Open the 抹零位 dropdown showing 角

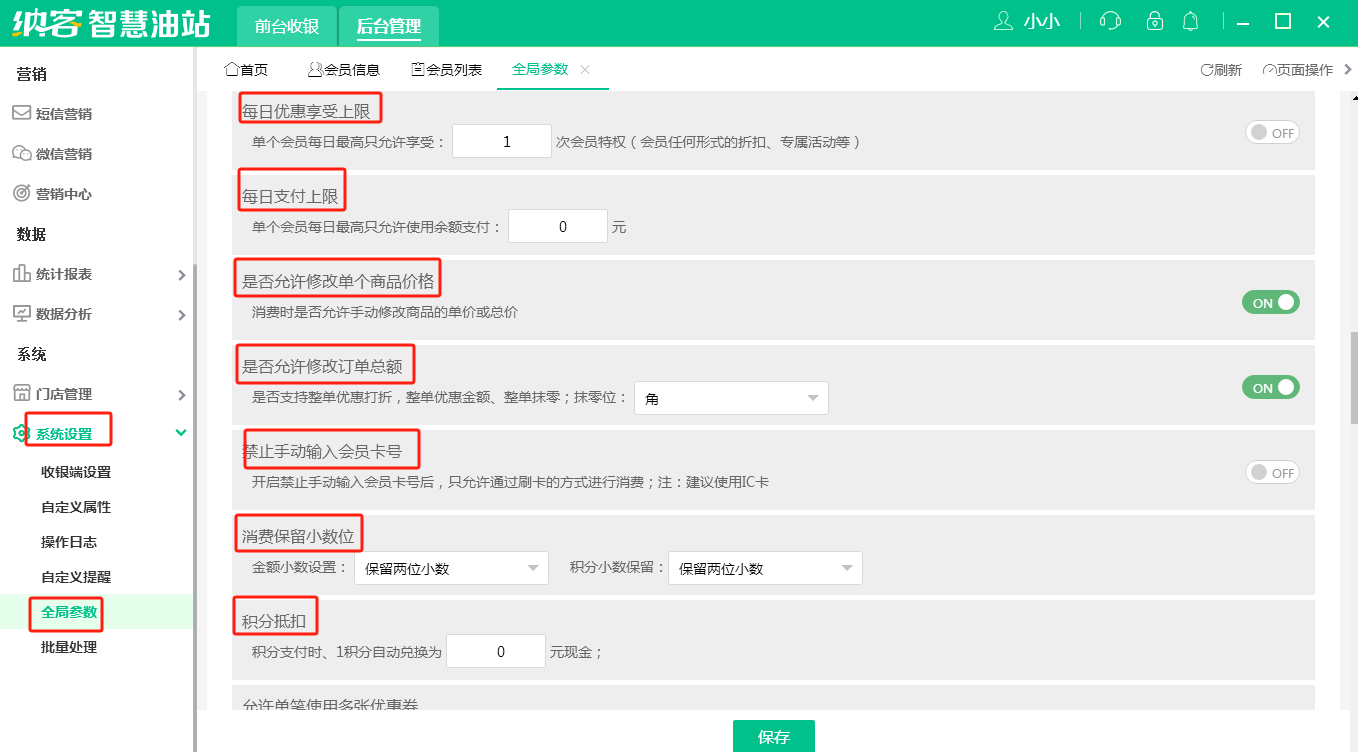(731, 399)
